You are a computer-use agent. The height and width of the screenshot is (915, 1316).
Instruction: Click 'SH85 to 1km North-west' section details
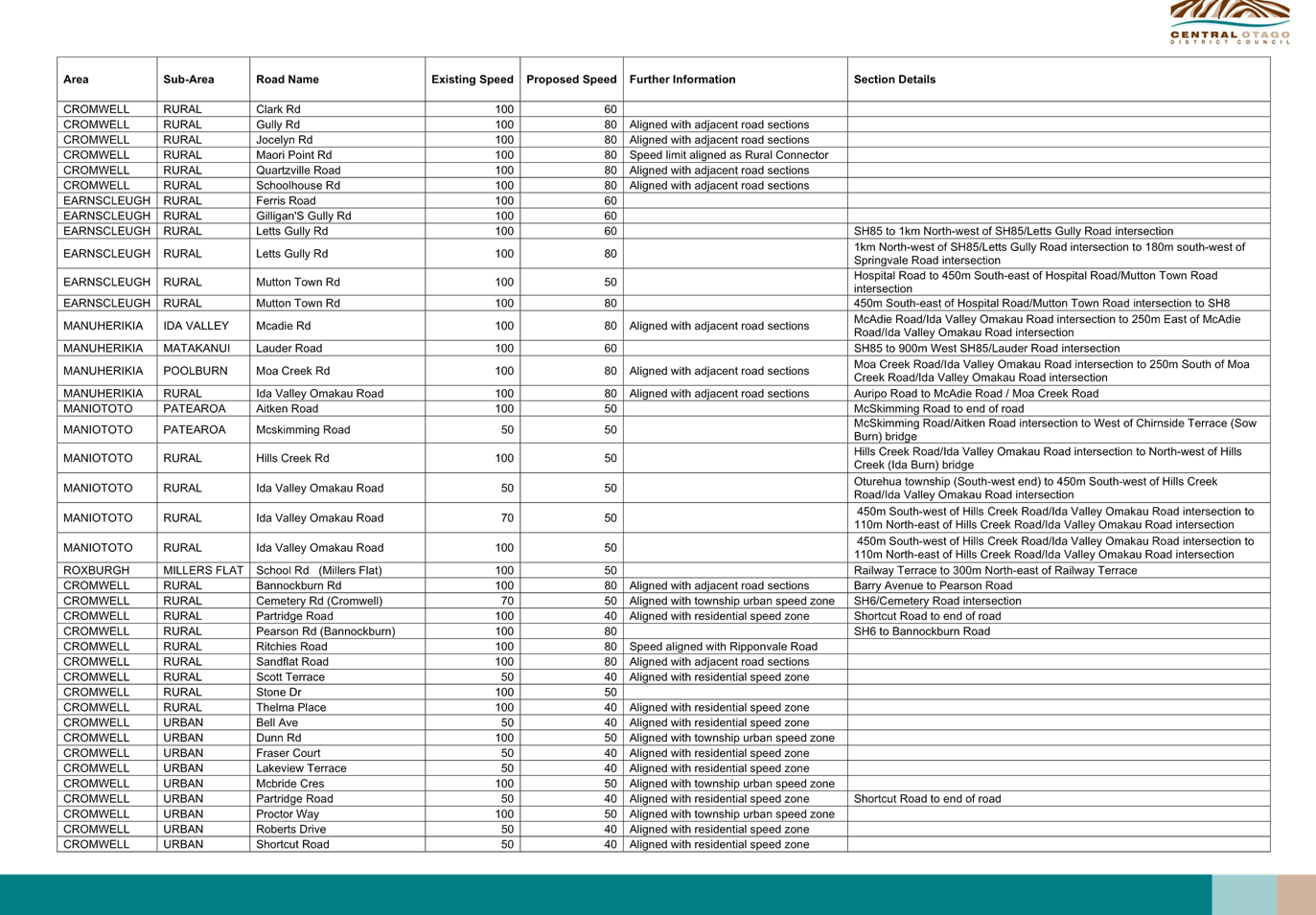(1013, 231)
